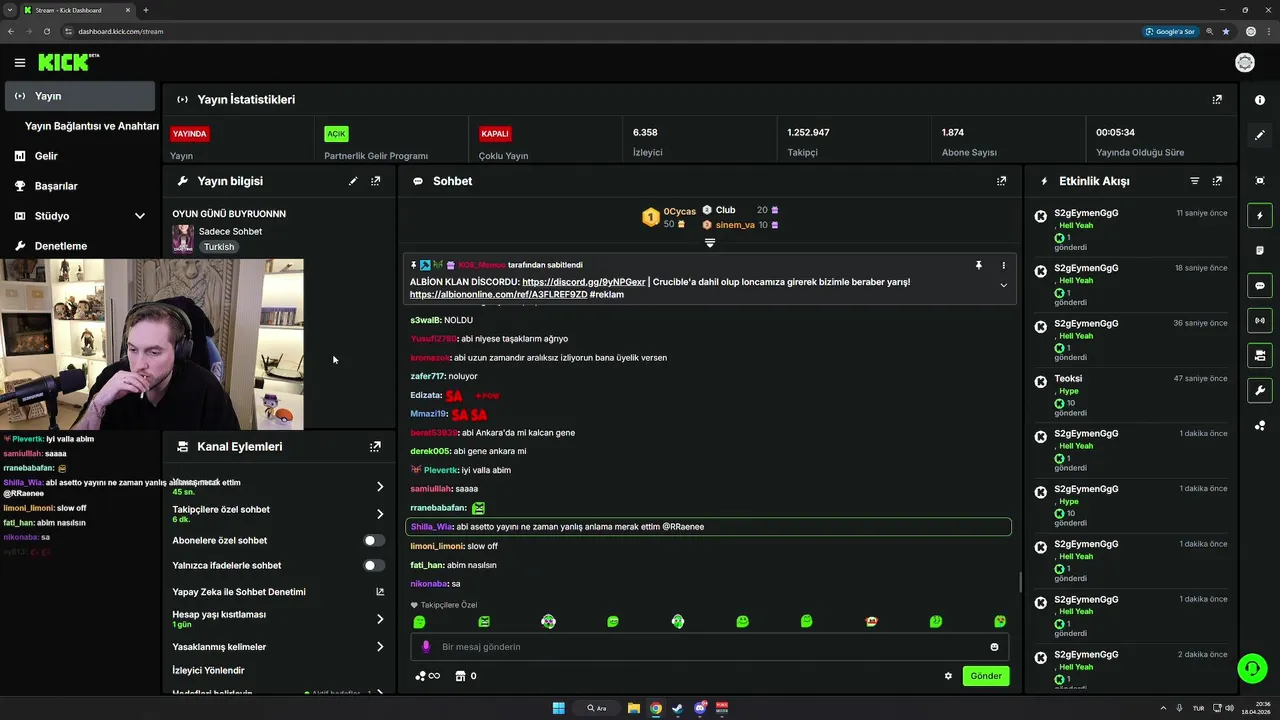This screenshot has height=720, width=1280.
Task: Open Steam from the Windows taskbar
Action: pos(677,708)
